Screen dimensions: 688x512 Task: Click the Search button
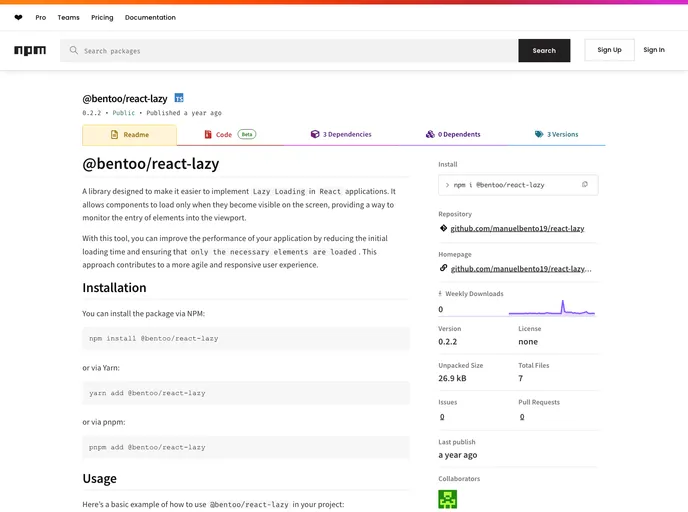click(544, 50)
